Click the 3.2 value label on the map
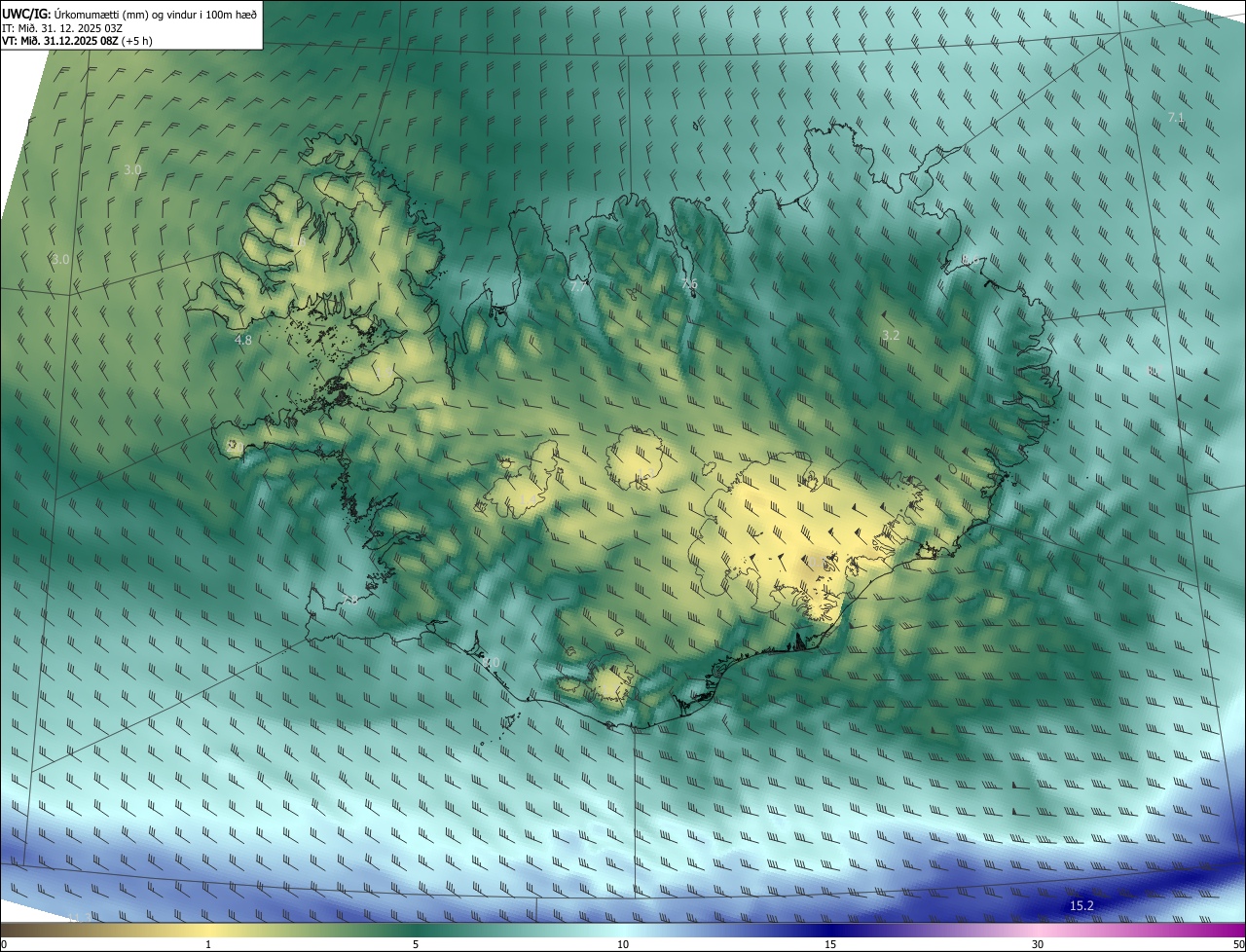1246x952 pixels. pyautogui.click(x=891, y=335)
